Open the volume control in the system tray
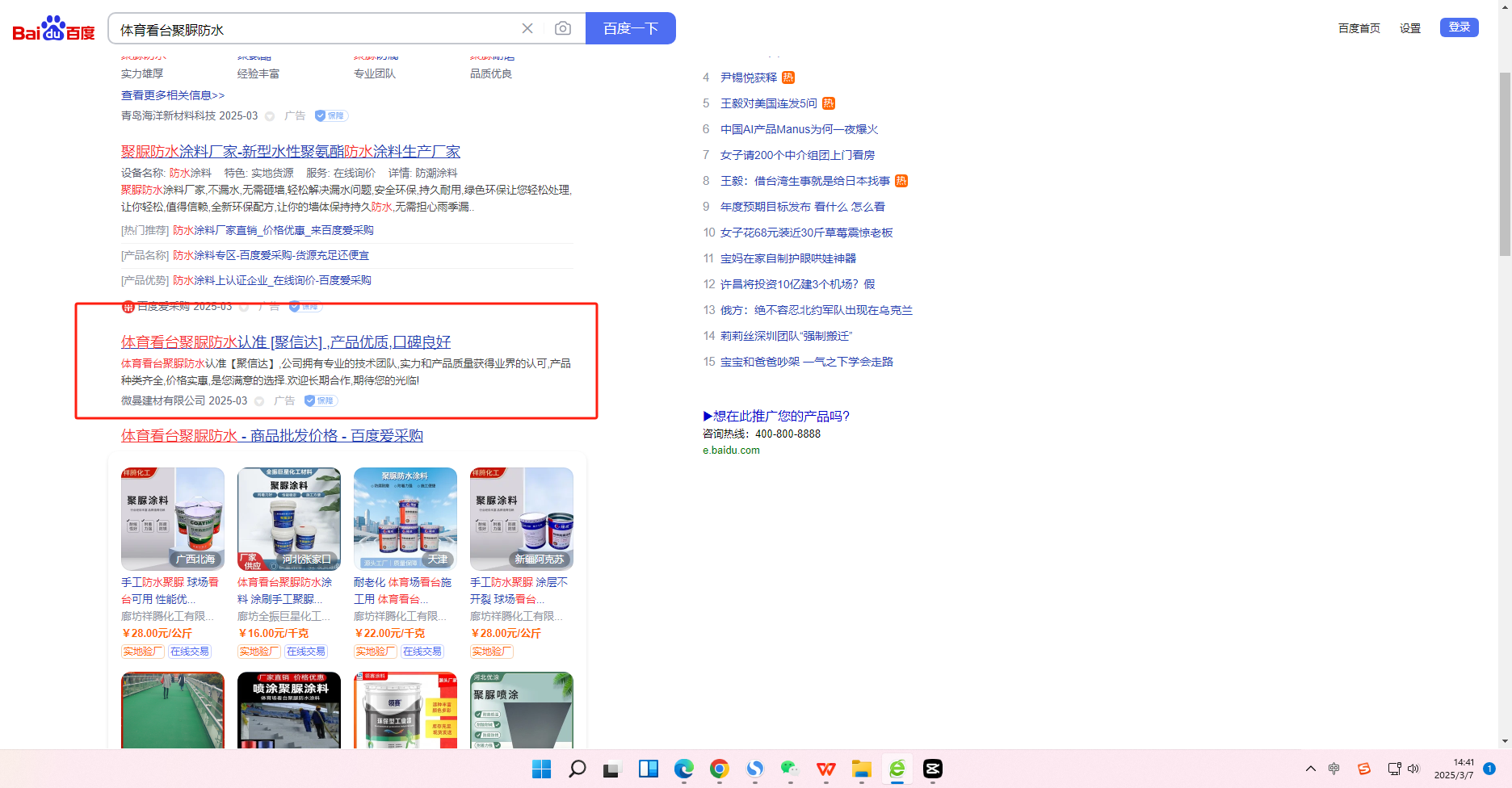The width and height of the screenshot is (1512, 788). pyautogui.click(x=1413, y=769)
